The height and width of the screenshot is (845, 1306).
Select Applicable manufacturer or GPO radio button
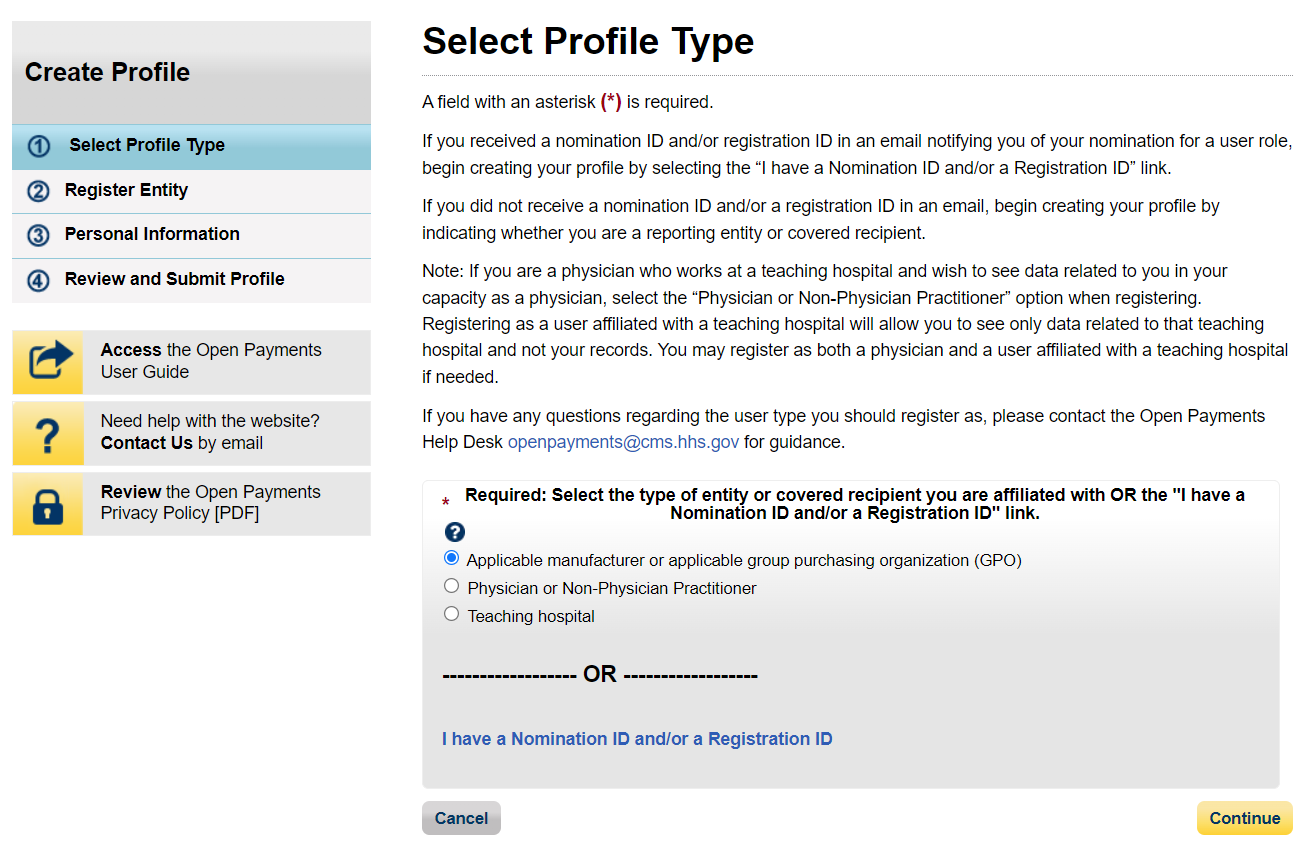[452, 558]
